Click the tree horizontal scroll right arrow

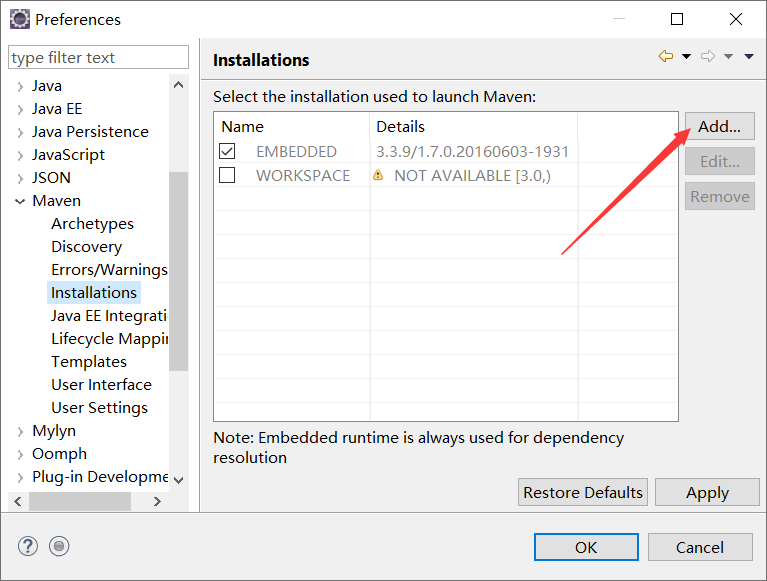pyautogui.click(x=157, y=501)
